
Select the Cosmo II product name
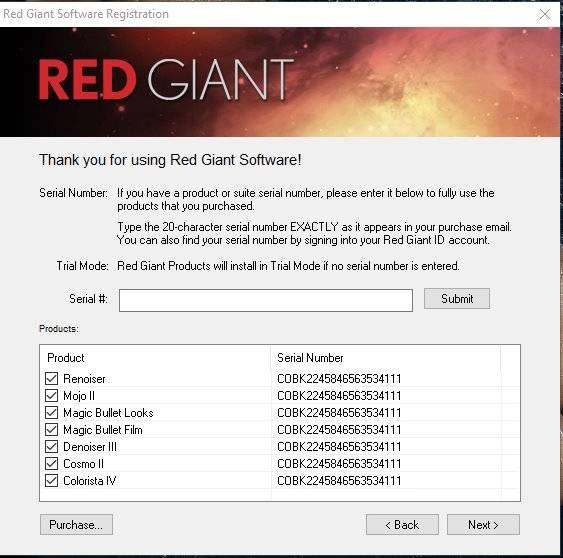[83, 464]
